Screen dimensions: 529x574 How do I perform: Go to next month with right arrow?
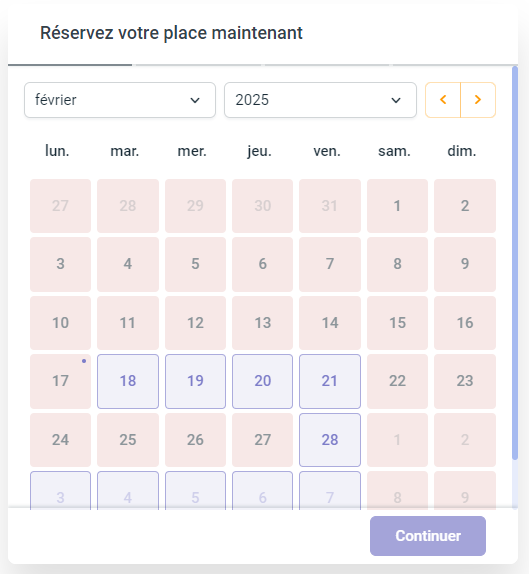(x=478, y=100)
